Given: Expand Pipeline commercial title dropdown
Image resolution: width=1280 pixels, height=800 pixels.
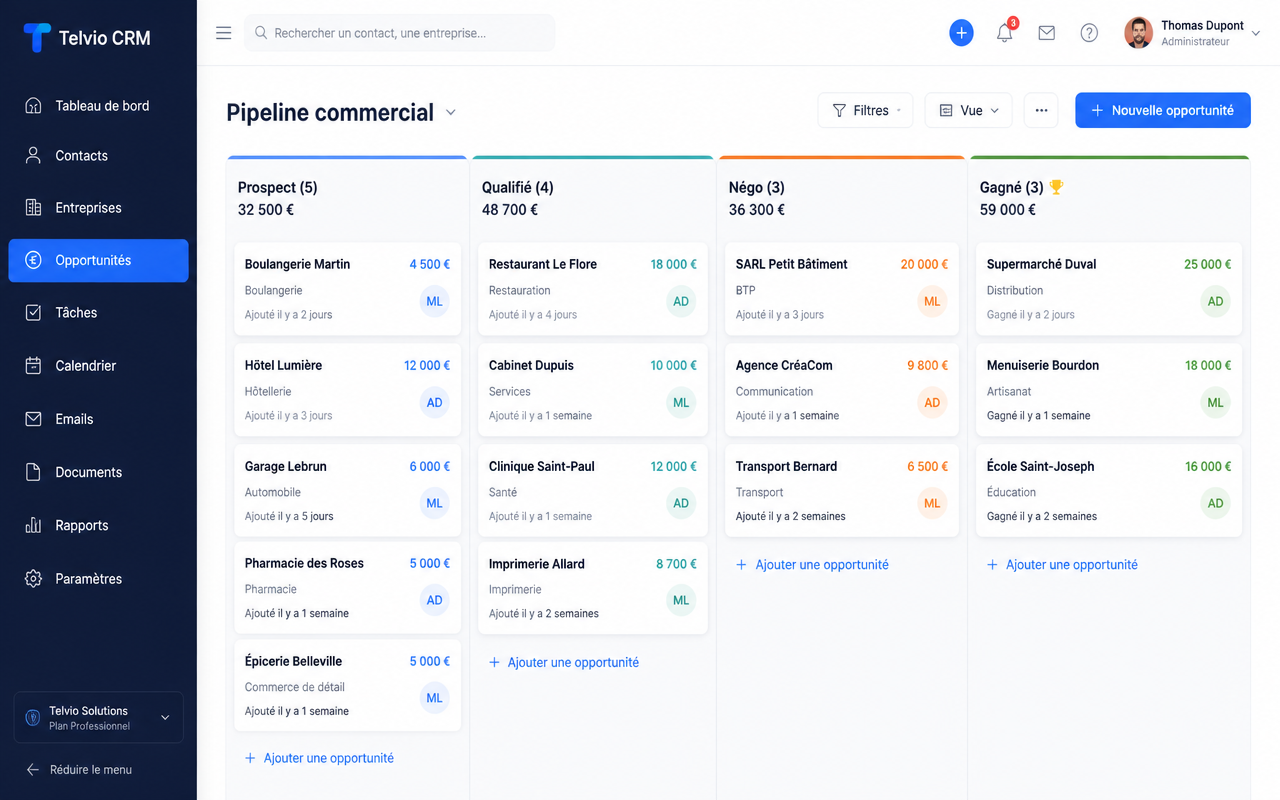Looking at the screenshot, I should tap(451, 112).
